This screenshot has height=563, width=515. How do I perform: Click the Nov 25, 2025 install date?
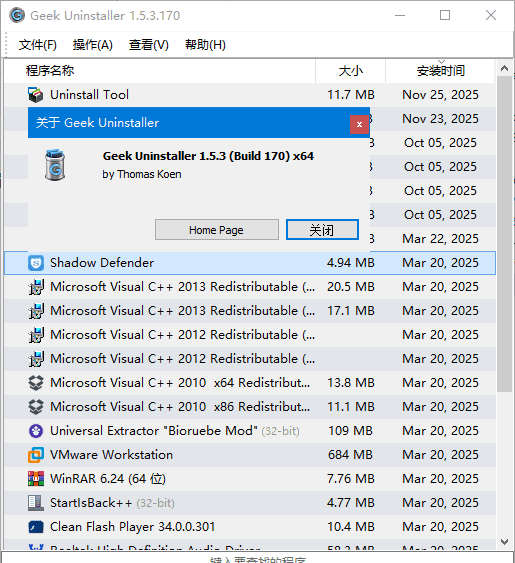click(441, 95)
